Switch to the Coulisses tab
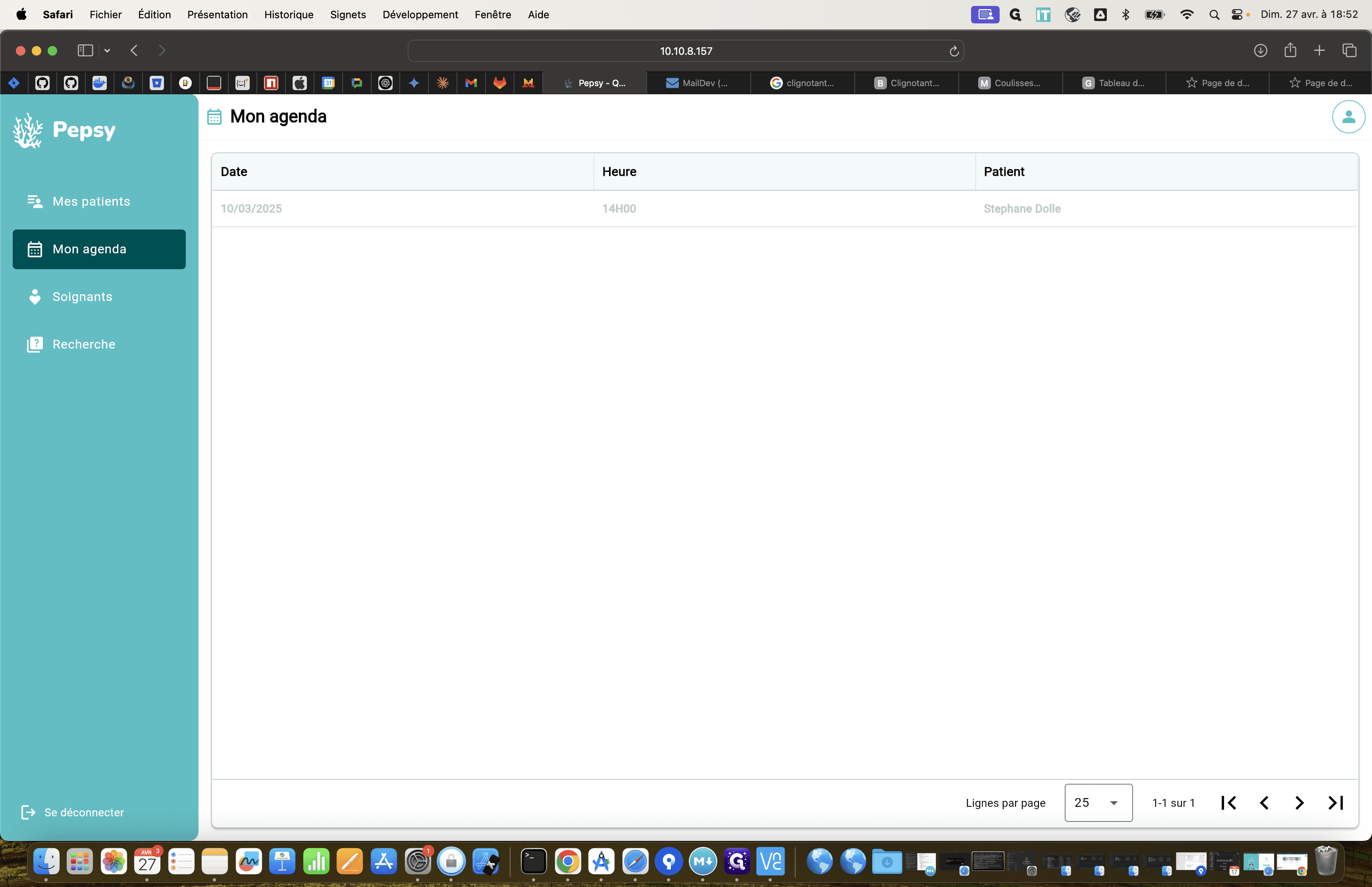The width and height of the screenshot is (1372, 887). tap(1010, 83)
